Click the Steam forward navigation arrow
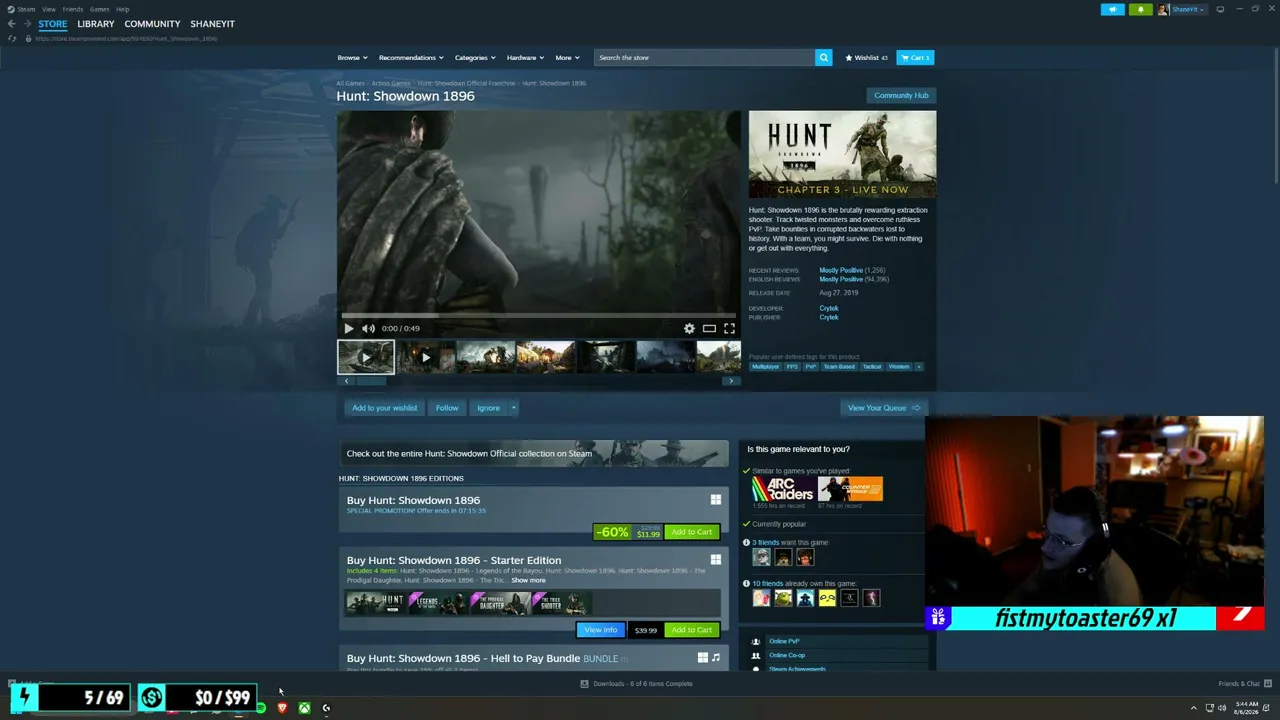The image size is (1280, 720). pos(27,24)
